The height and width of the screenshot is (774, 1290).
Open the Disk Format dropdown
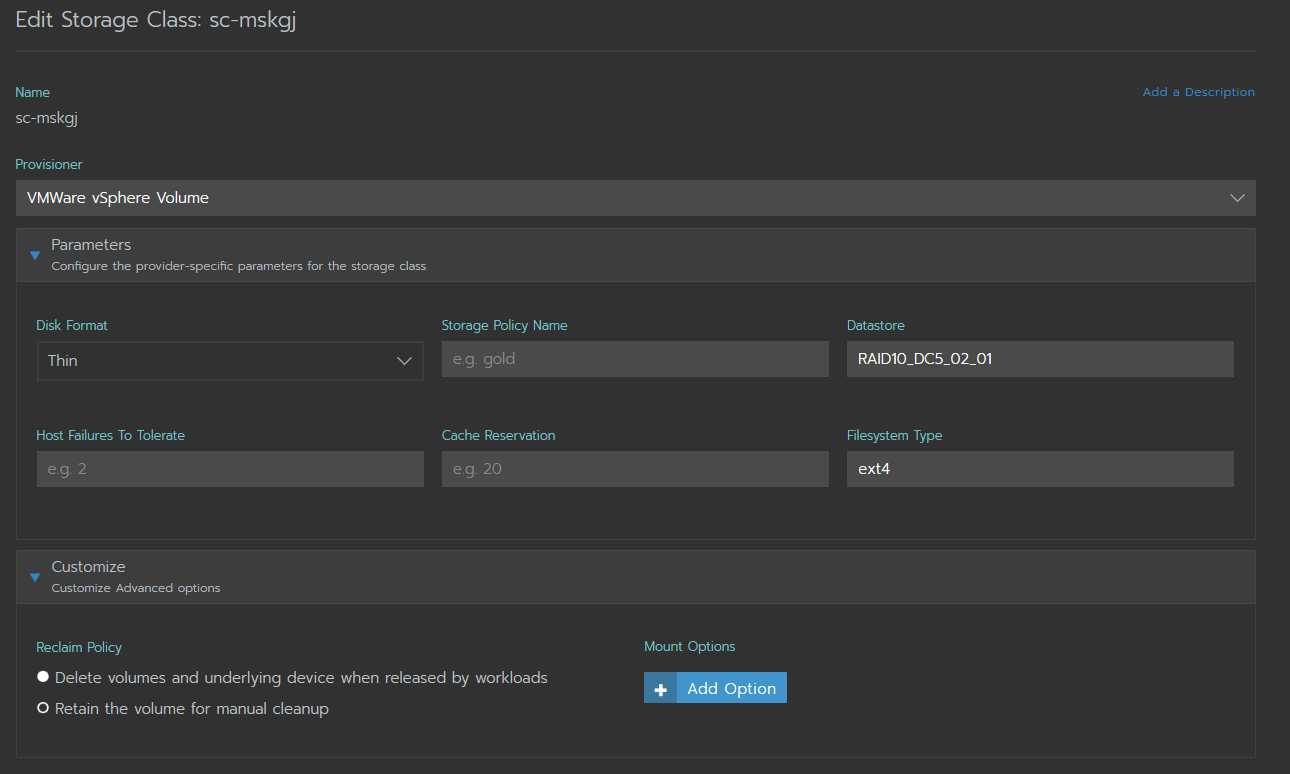pos(230,359)
